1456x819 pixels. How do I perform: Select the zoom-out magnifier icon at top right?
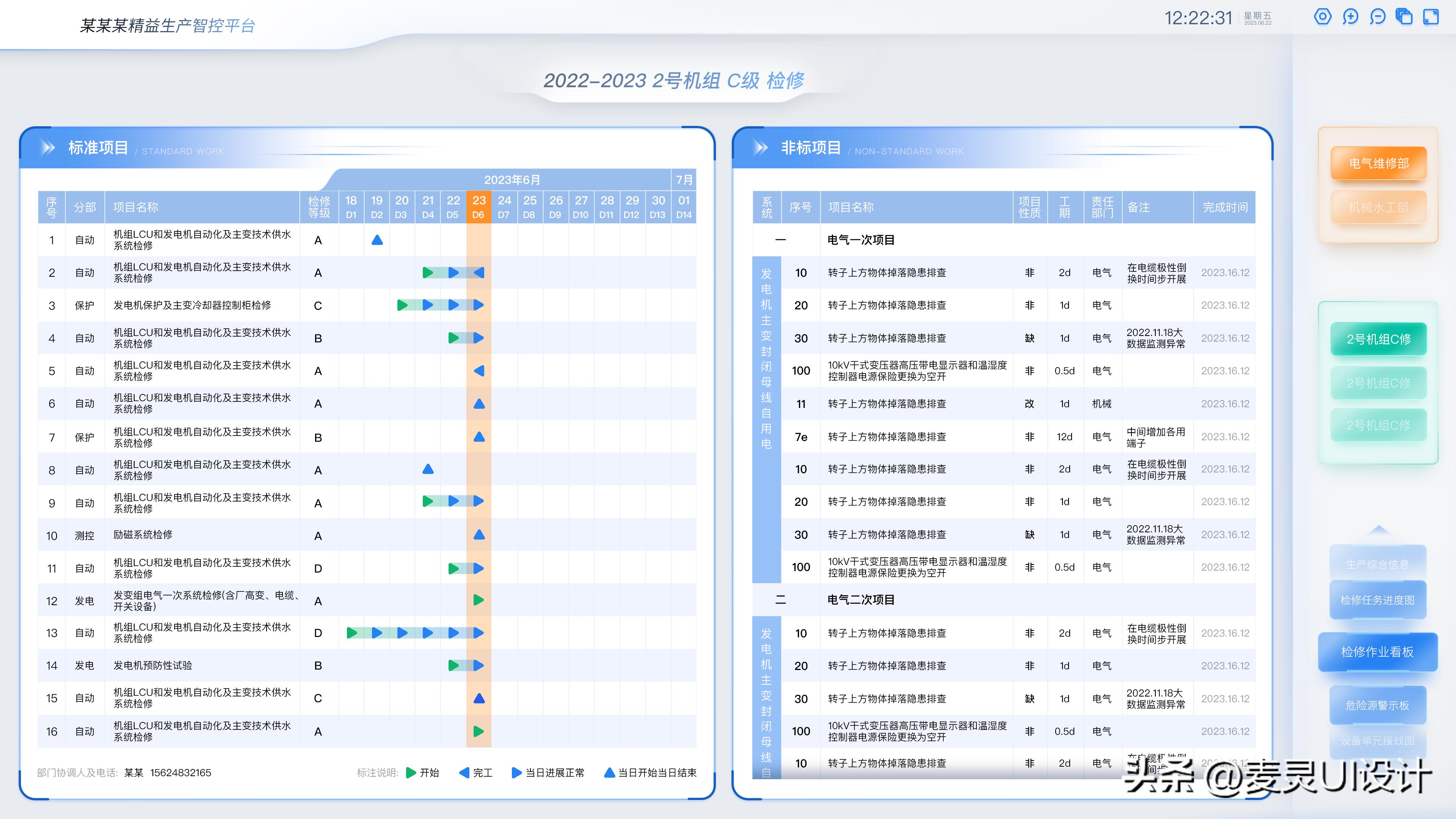coord(1378,17)
